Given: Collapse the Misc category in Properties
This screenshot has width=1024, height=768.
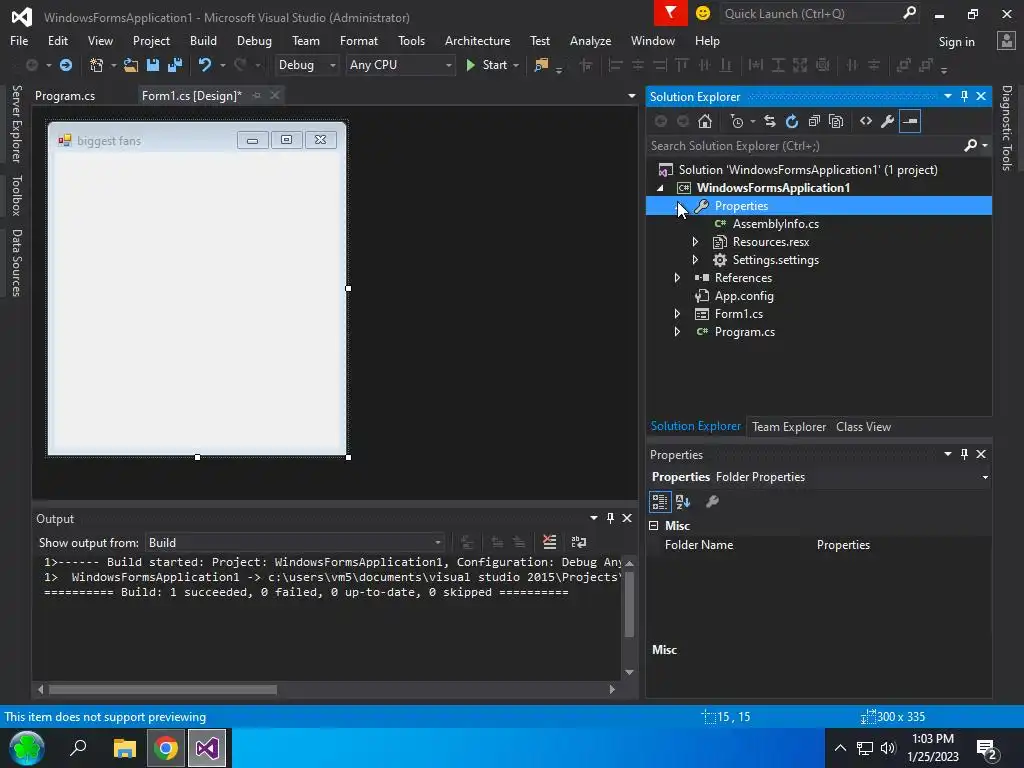Looking at the screenshot, I should pos(654,525).
